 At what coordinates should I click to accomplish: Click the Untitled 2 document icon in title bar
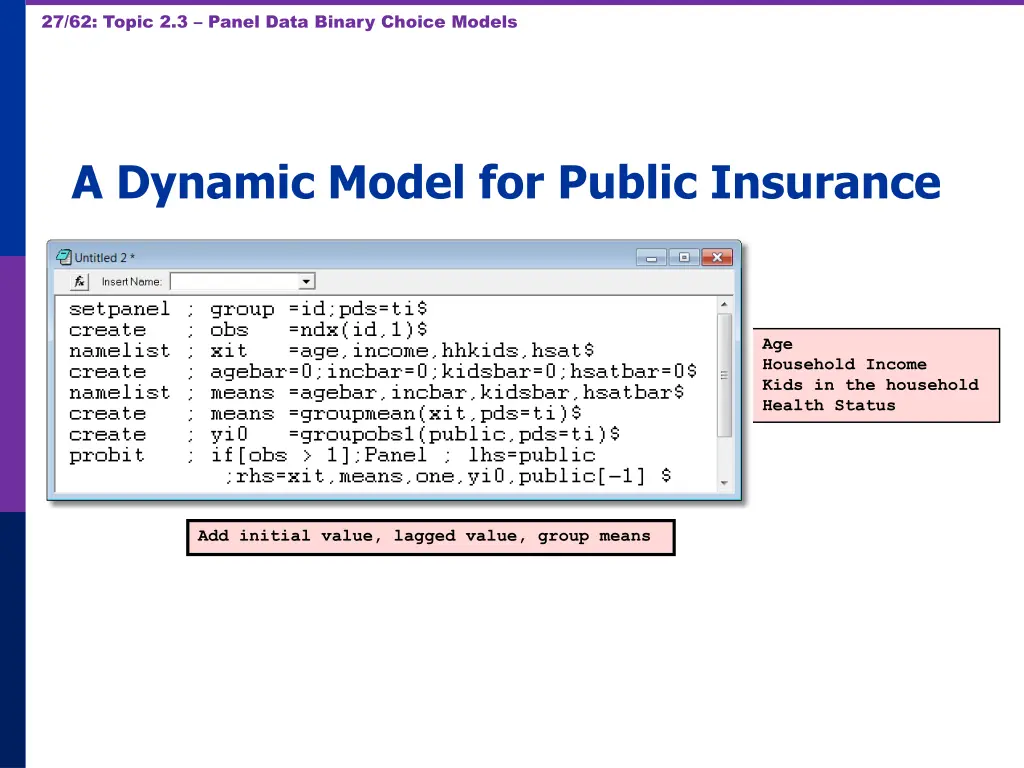pos(63,257)
